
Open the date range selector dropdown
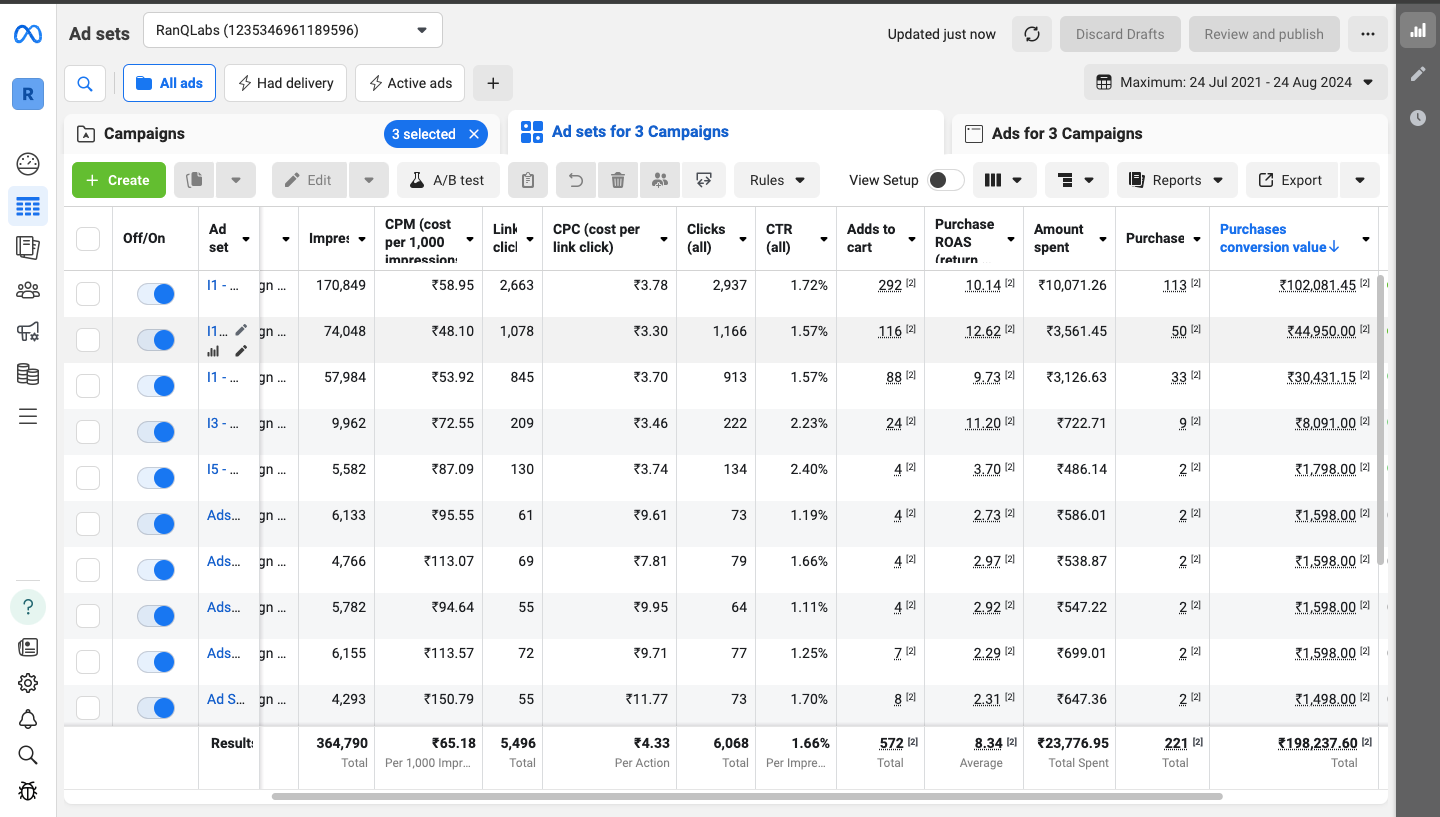click(1235, 82)
